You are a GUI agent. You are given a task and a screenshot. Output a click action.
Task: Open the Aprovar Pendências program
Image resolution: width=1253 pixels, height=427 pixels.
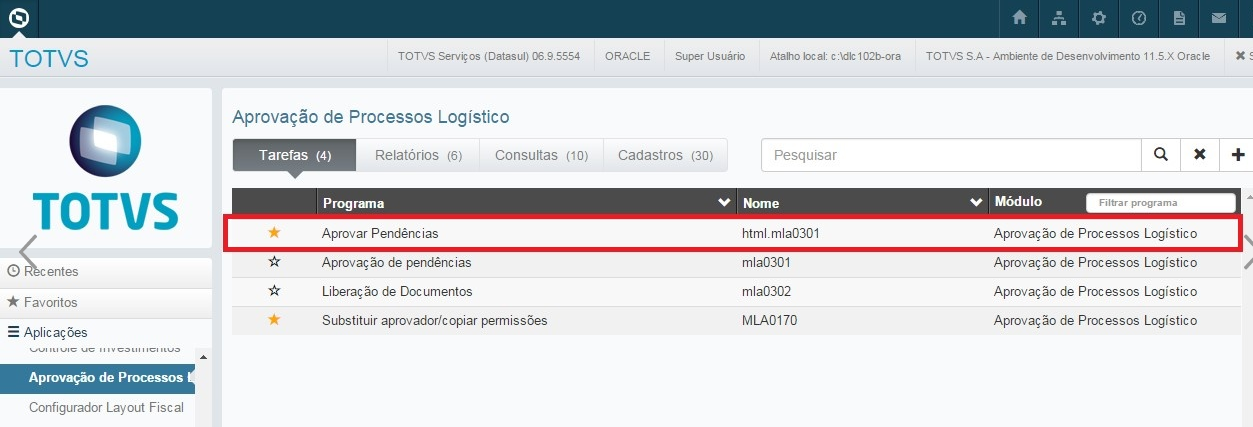click(x=380, y=233)
